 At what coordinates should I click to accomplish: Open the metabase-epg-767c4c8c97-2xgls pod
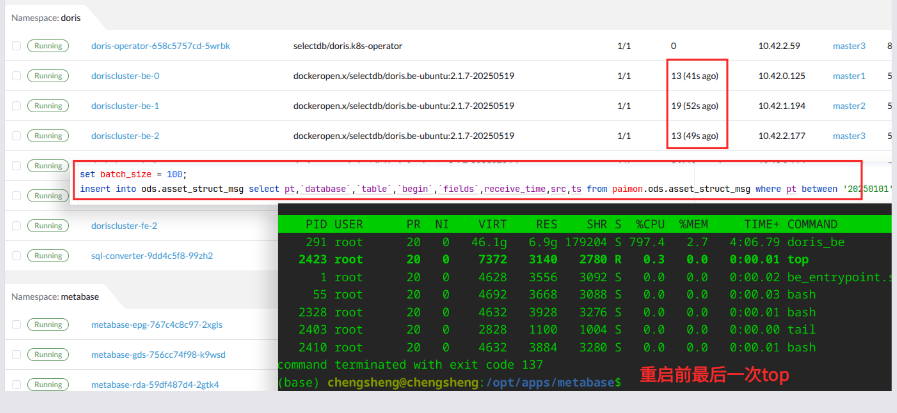click(157, 324)
